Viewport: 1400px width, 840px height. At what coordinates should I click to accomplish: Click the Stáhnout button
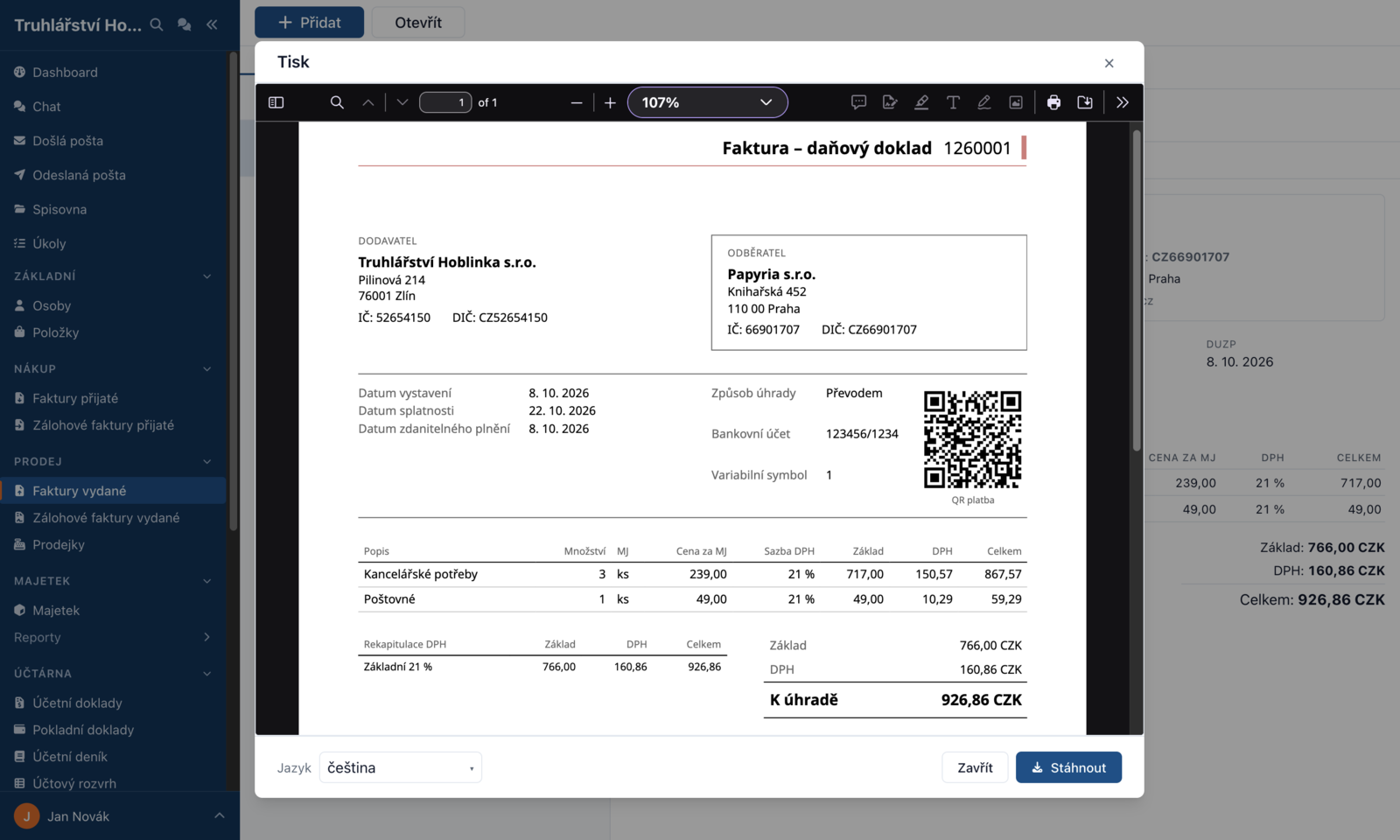(1068, 767)
